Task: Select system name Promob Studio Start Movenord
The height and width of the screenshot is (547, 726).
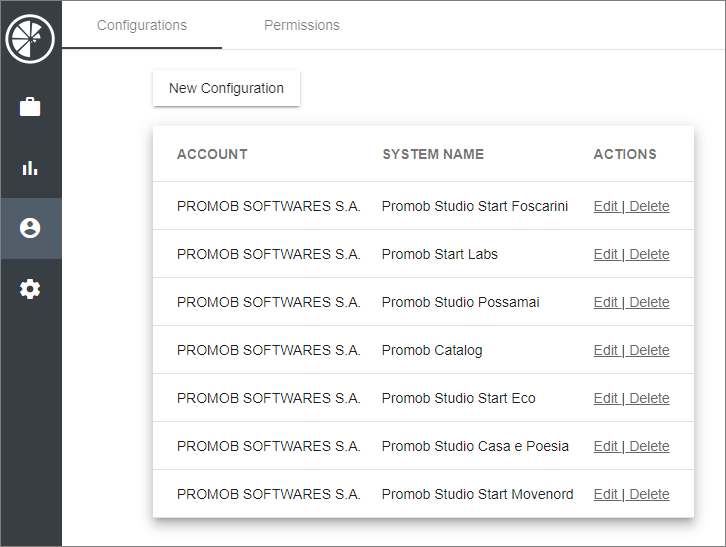Action: (477, 494)
